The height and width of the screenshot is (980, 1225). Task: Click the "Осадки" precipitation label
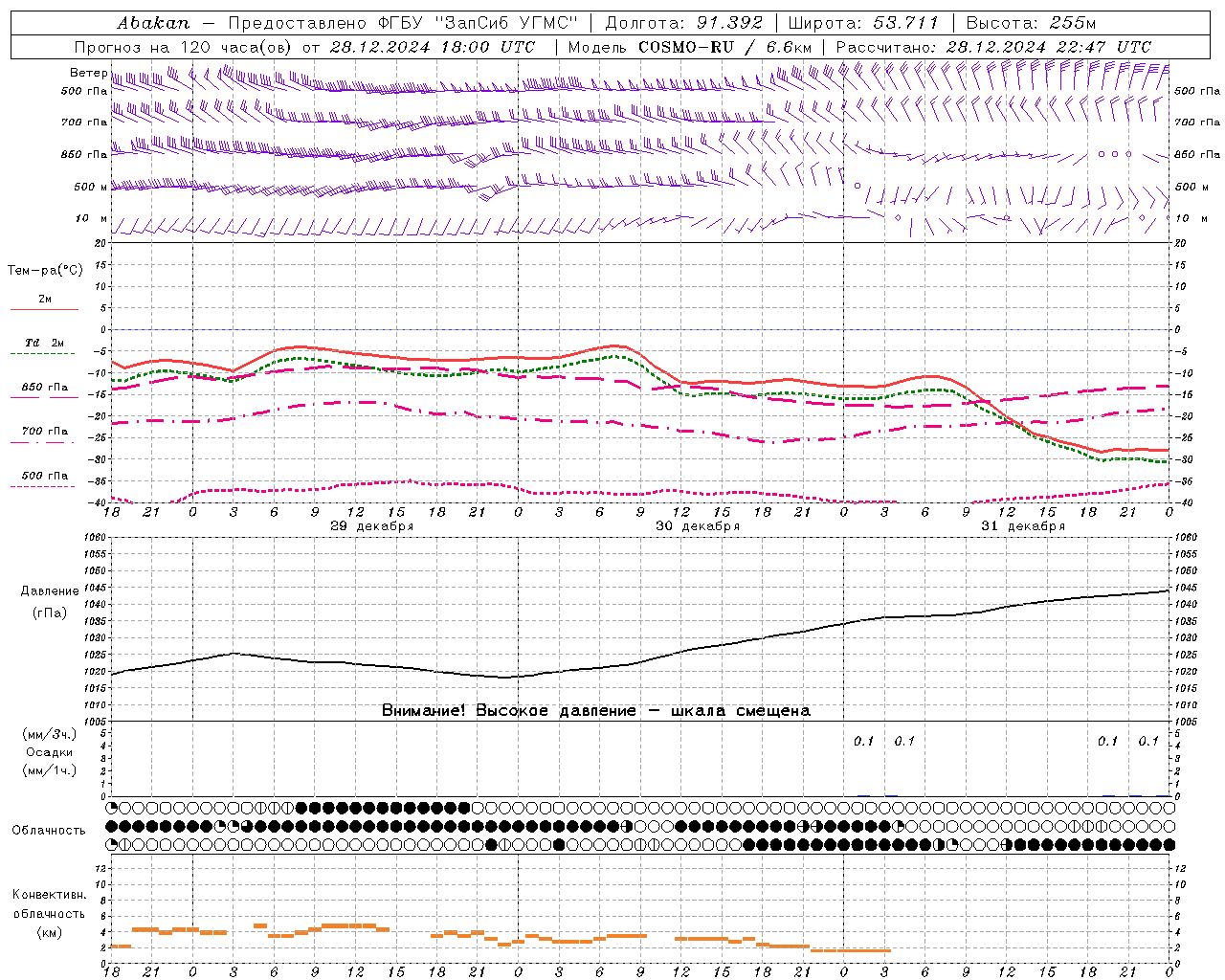tap(49, 752)
